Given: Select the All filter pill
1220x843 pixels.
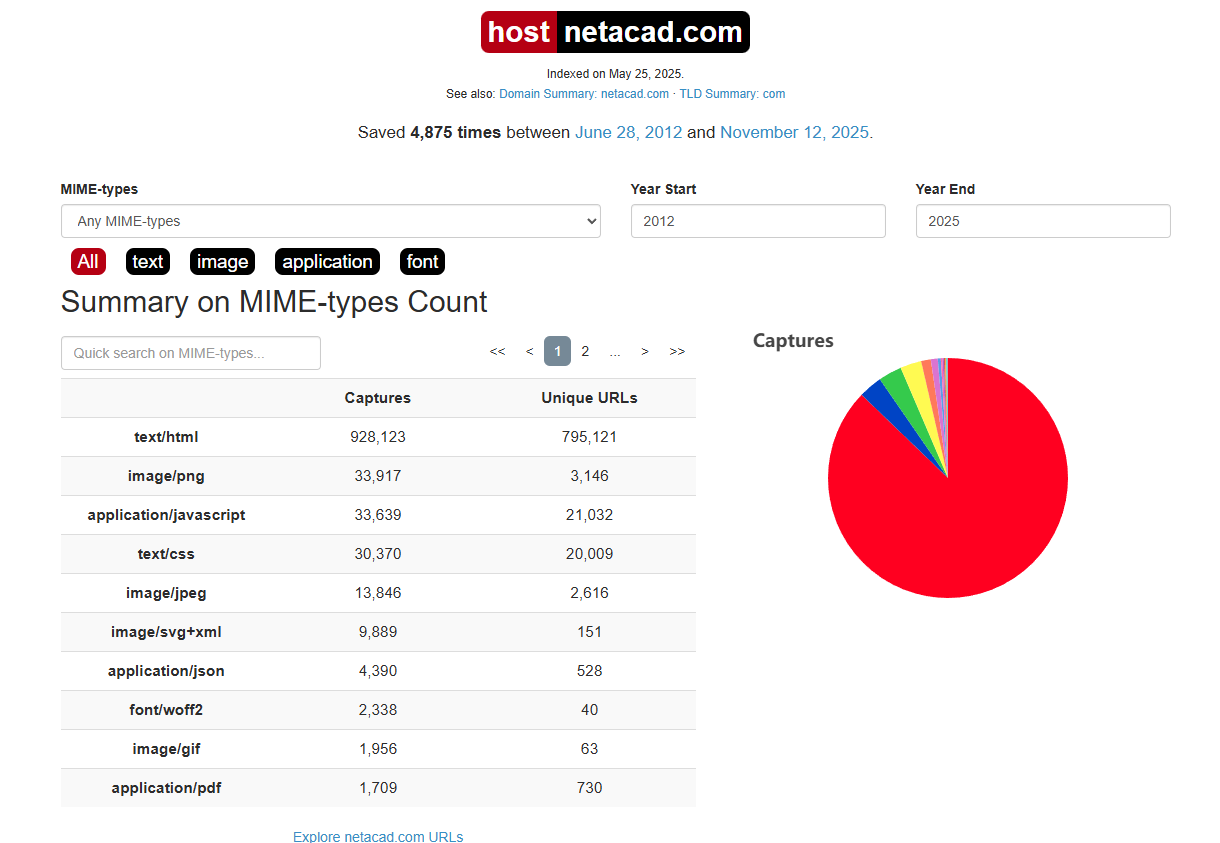Looking at the screenshot, I should (88, 262).
